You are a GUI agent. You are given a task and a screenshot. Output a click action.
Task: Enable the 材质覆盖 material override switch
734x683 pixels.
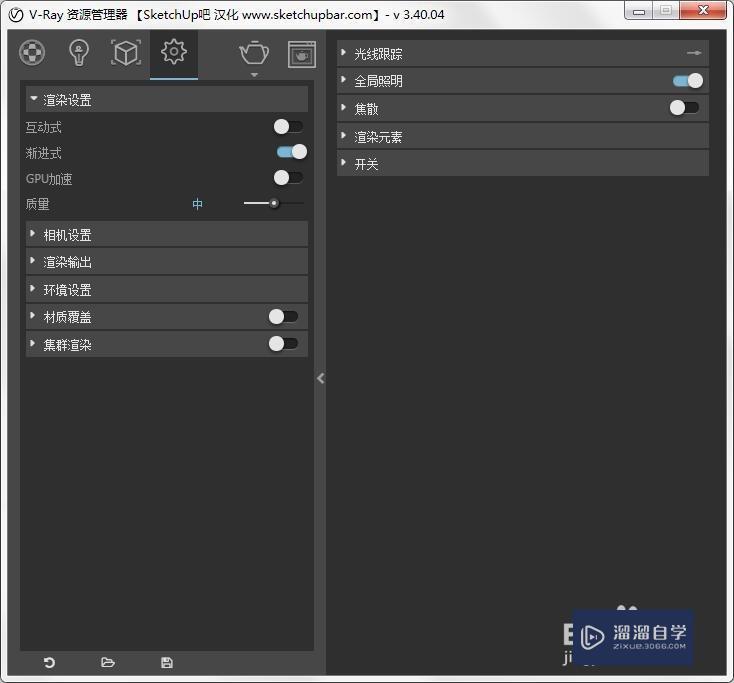tap(283, 316)
